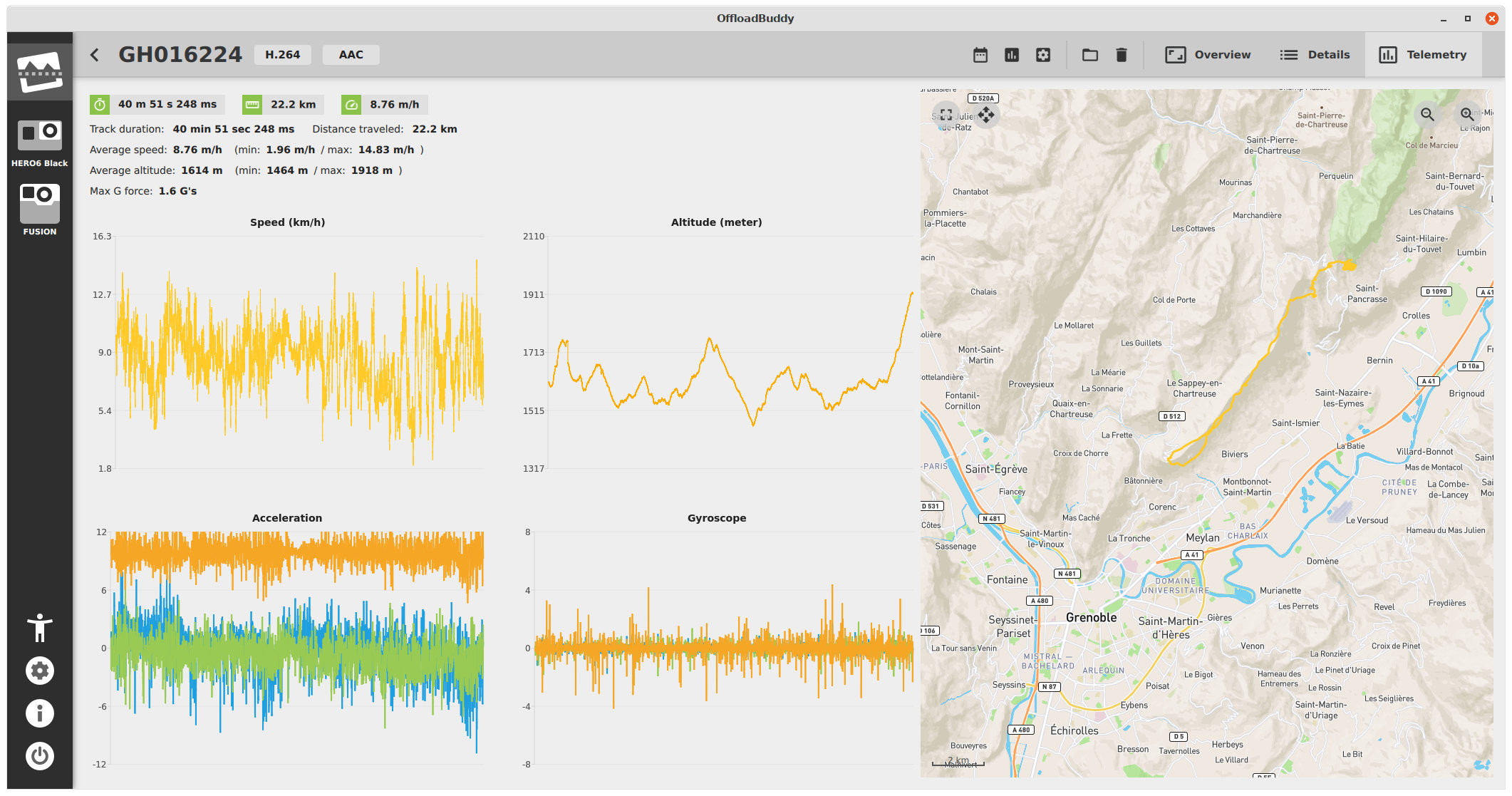Click the framed gear icon in header
The height and width of the screenshot is (796, 1512).
coord(1043,55)
